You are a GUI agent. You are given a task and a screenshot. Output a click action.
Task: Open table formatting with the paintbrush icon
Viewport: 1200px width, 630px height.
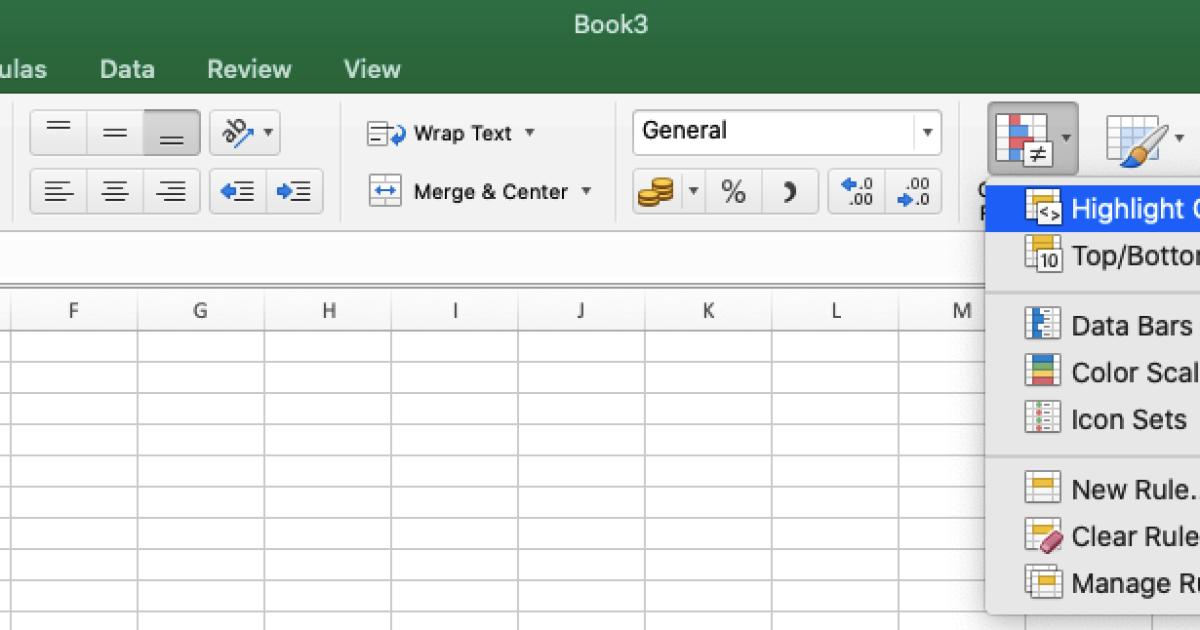[1135, 136]
